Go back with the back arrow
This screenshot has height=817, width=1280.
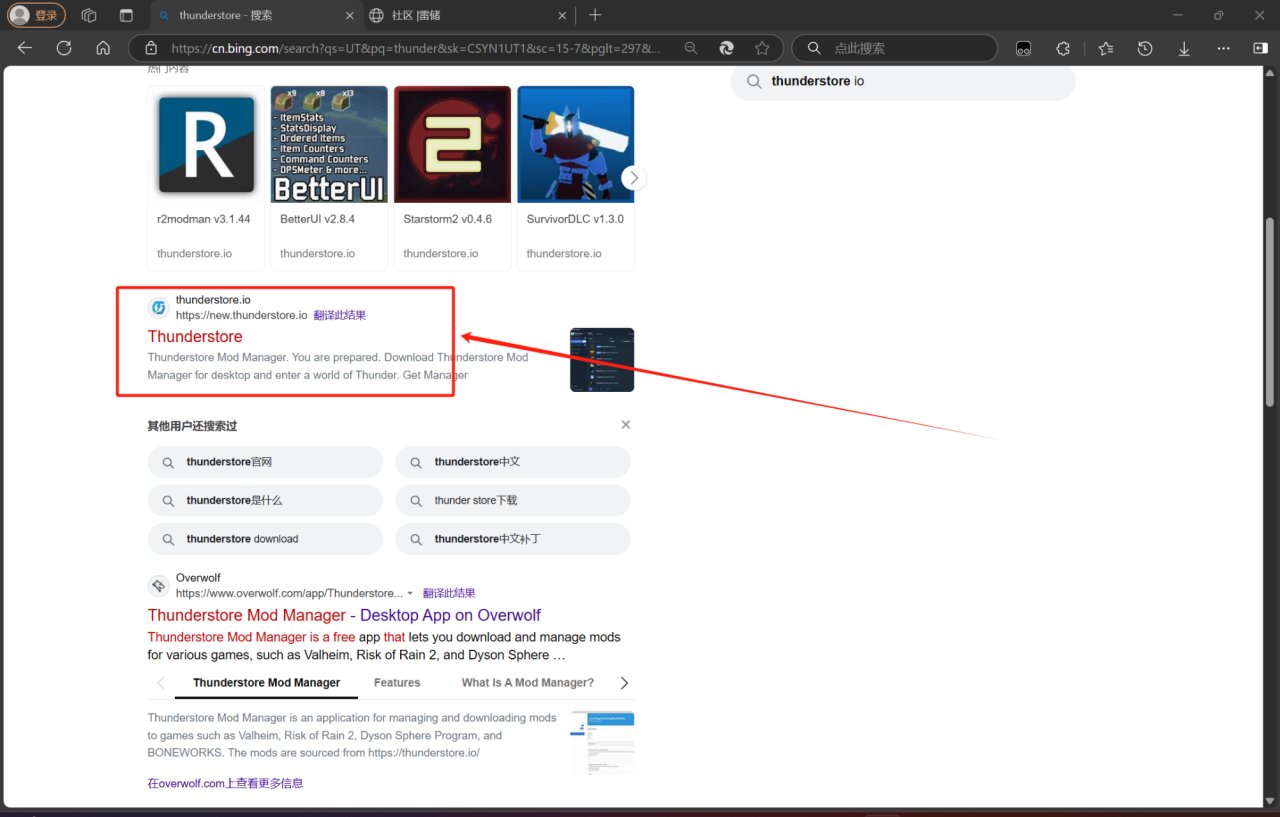25,48
